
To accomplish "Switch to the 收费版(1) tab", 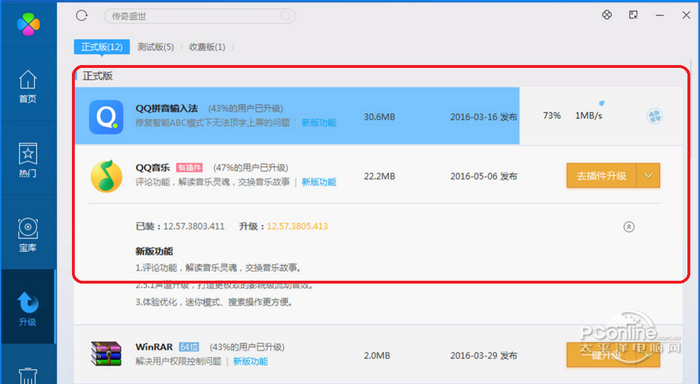I will tap(207, 47).
